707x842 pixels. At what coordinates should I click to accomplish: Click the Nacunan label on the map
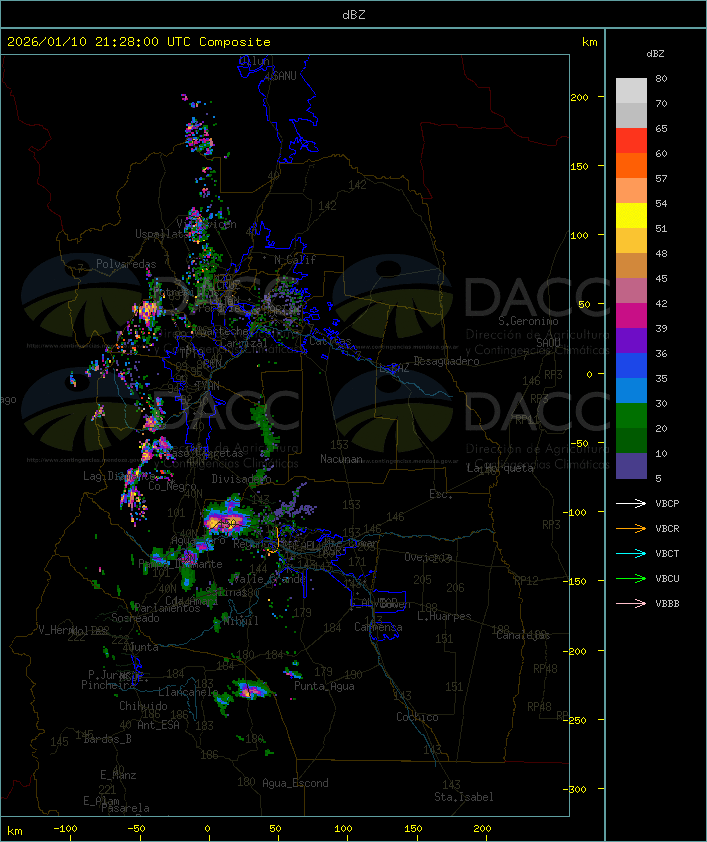coord(340,458)
